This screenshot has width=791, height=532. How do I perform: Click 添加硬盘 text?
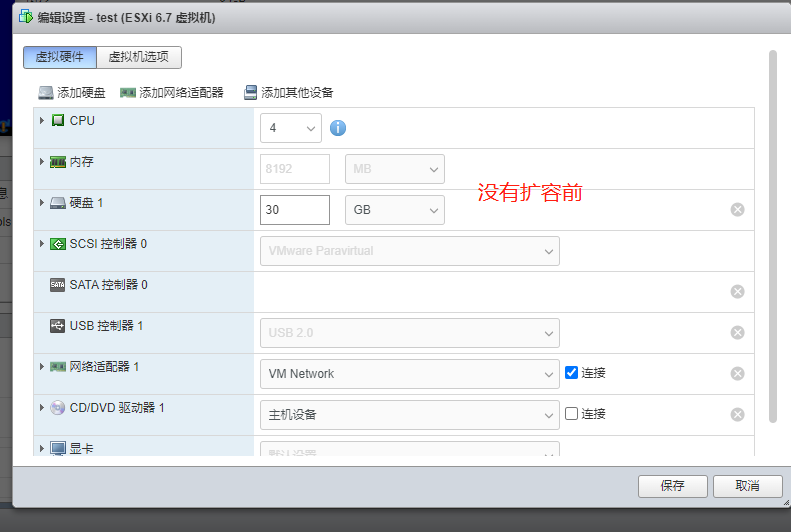pos(81,93)
